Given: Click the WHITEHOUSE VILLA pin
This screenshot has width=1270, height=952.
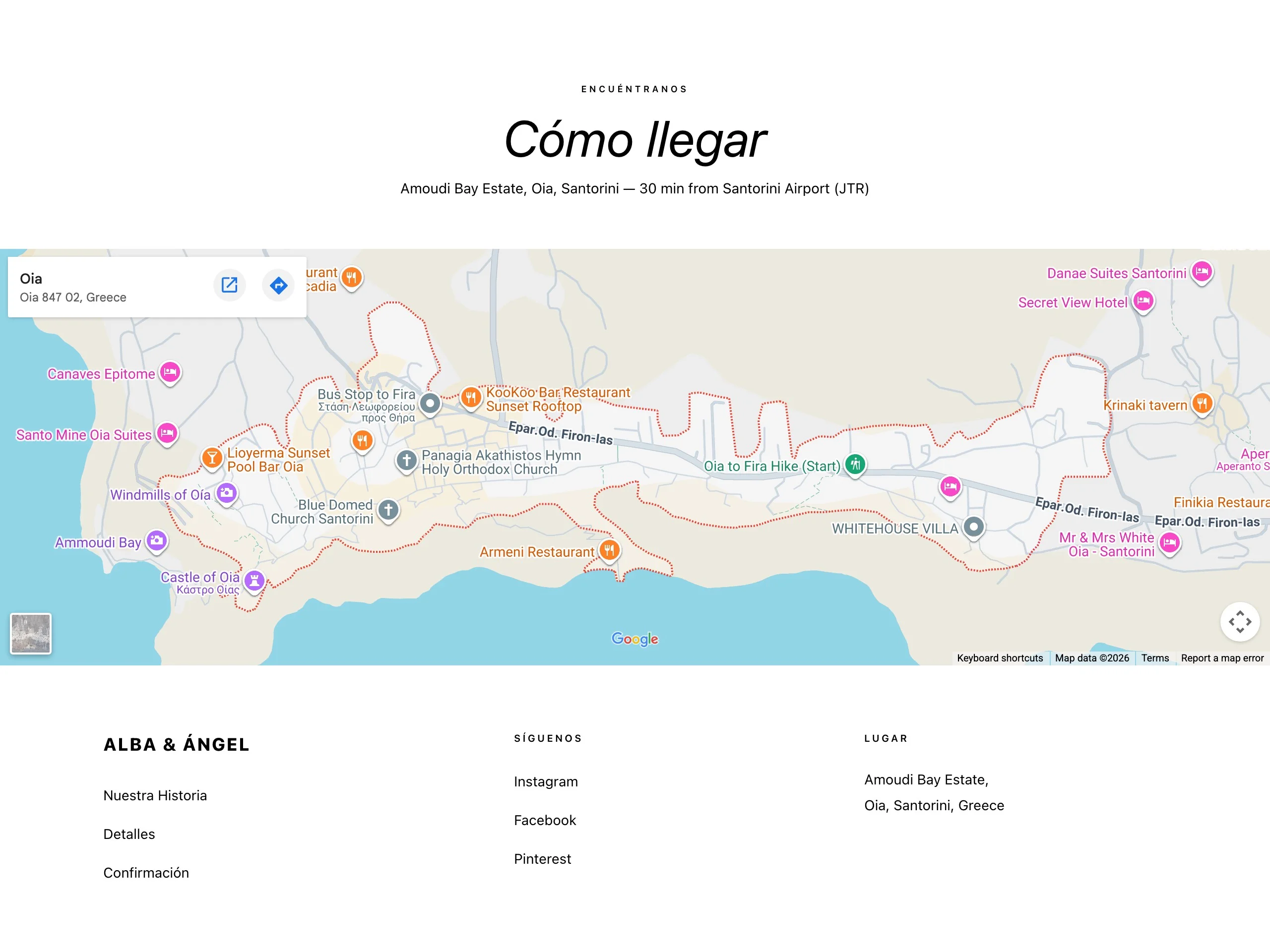Looking at the screenshot, I should pos(974,528).
